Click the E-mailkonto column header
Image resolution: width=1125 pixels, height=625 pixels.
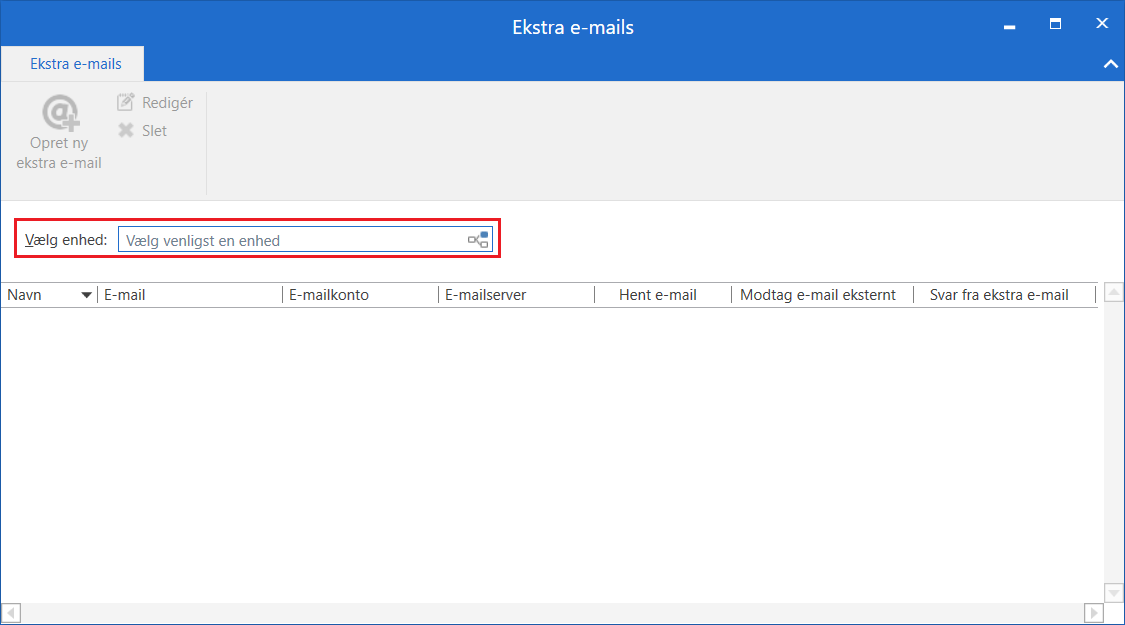pyautogui.click(x=329, y=295)
